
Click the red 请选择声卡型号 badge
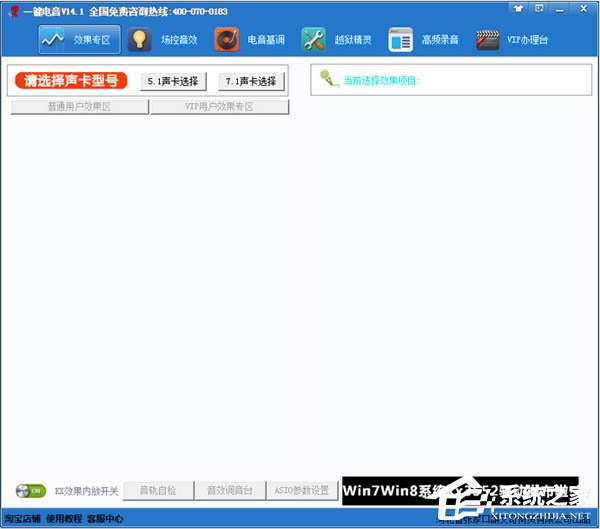point(71,80)
